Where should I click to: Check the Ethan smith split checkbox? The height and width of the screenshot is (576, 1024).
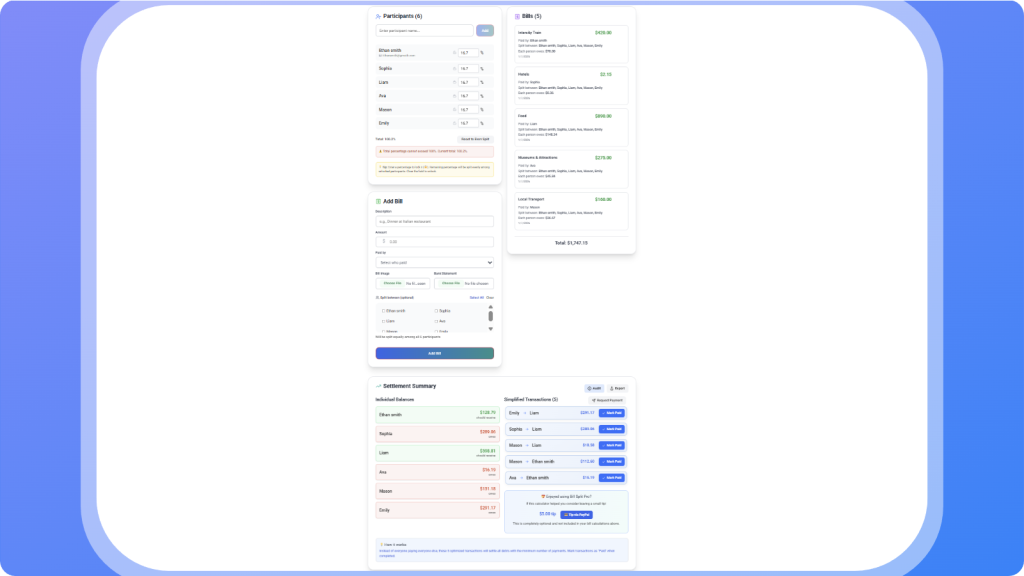coord(382,311)
